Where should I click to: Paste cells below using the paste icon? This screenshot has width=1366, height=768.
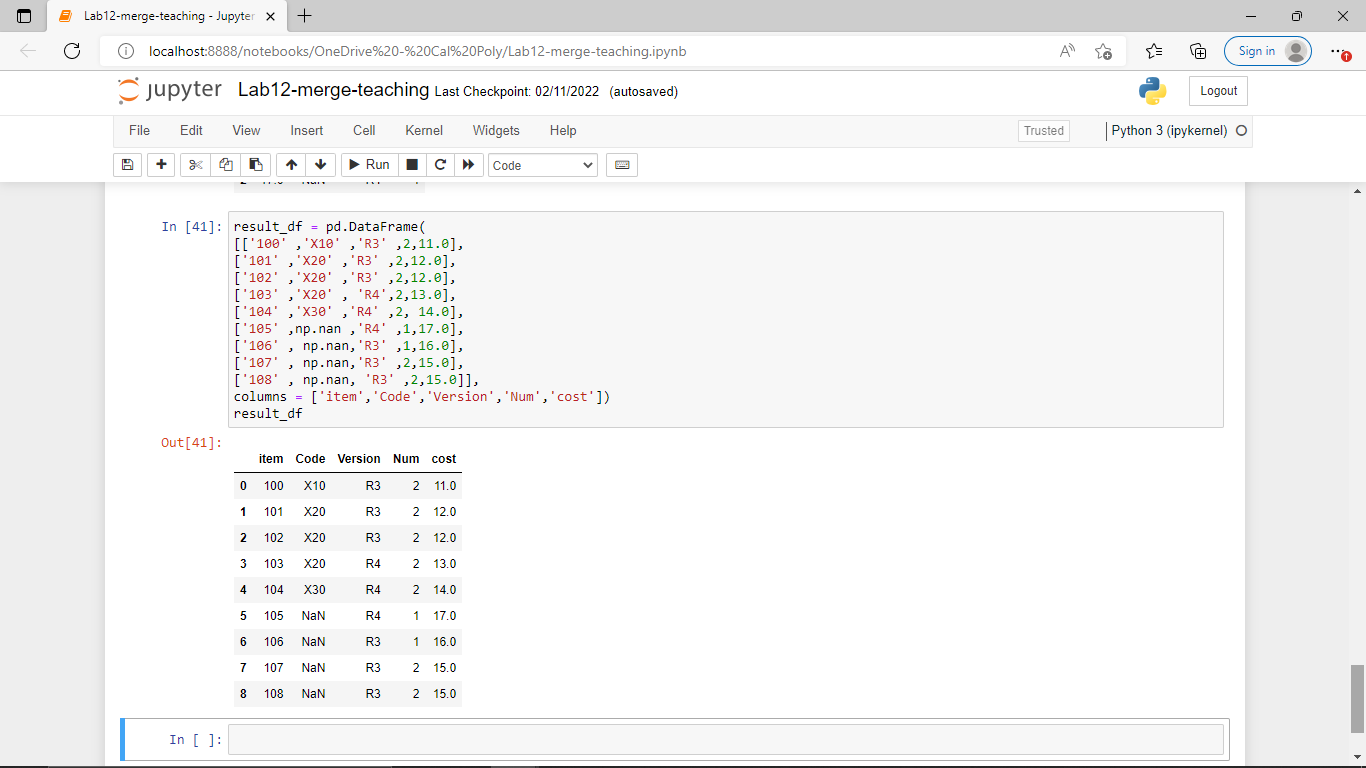pyautogui.click(x=256, y=165)
